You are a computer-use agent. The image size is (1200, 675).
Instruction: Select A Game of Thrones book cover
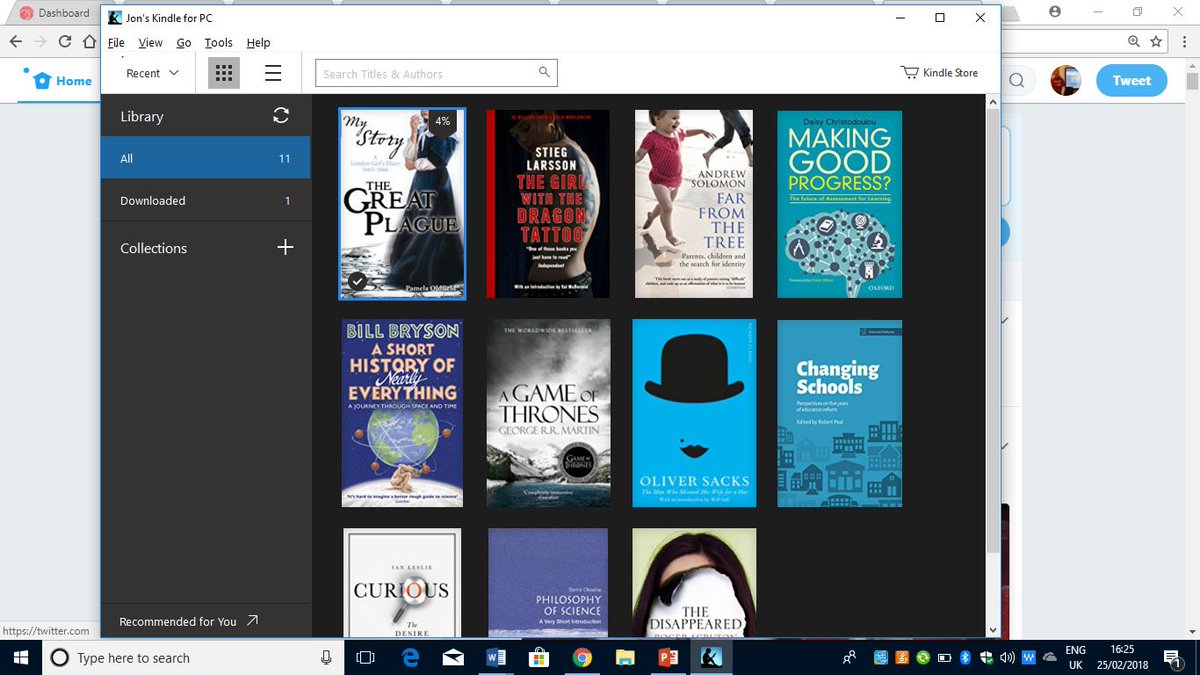(548, 414)
